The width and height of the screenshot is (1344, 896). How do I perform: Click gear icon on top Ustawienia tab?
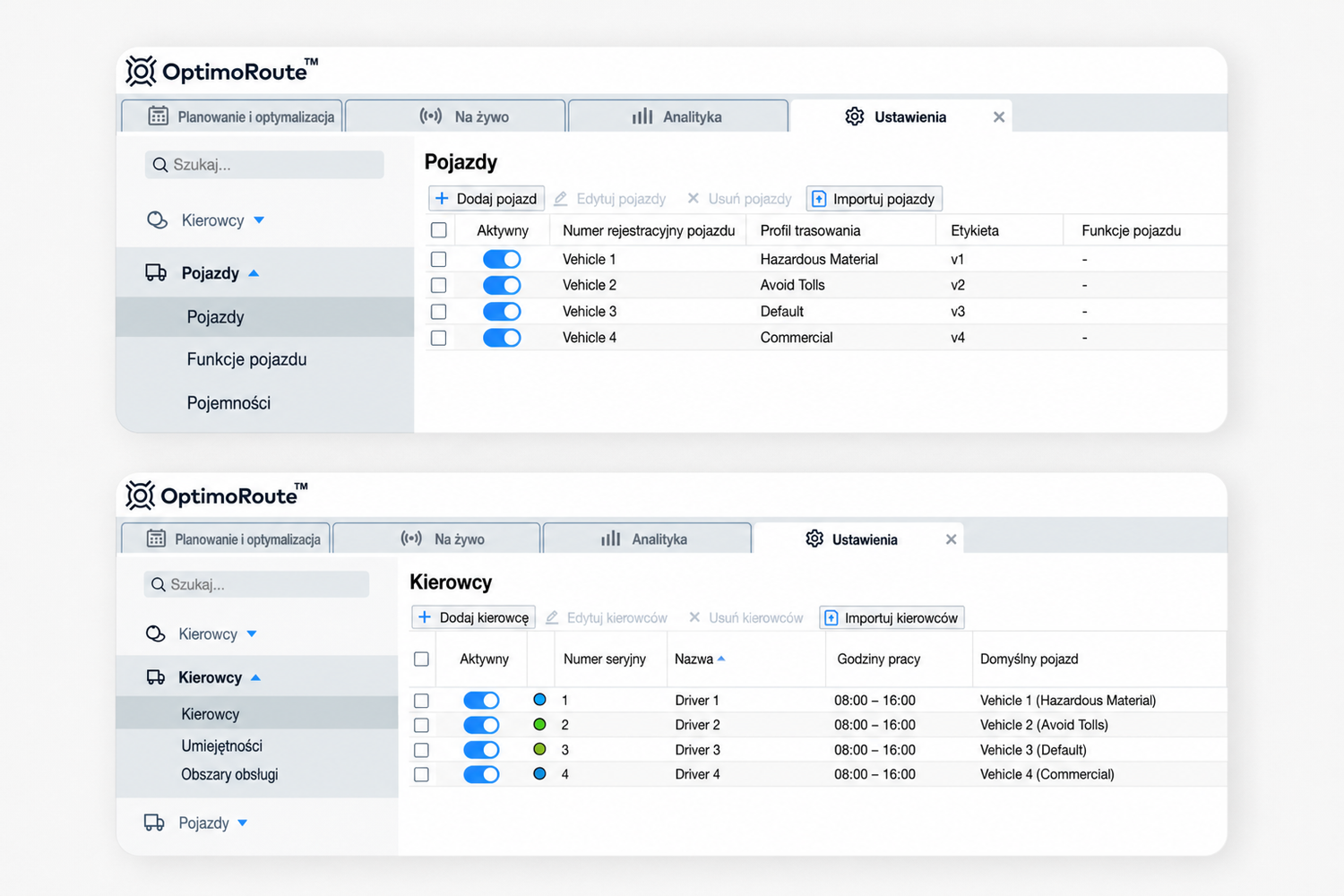[x=855, y=116]
